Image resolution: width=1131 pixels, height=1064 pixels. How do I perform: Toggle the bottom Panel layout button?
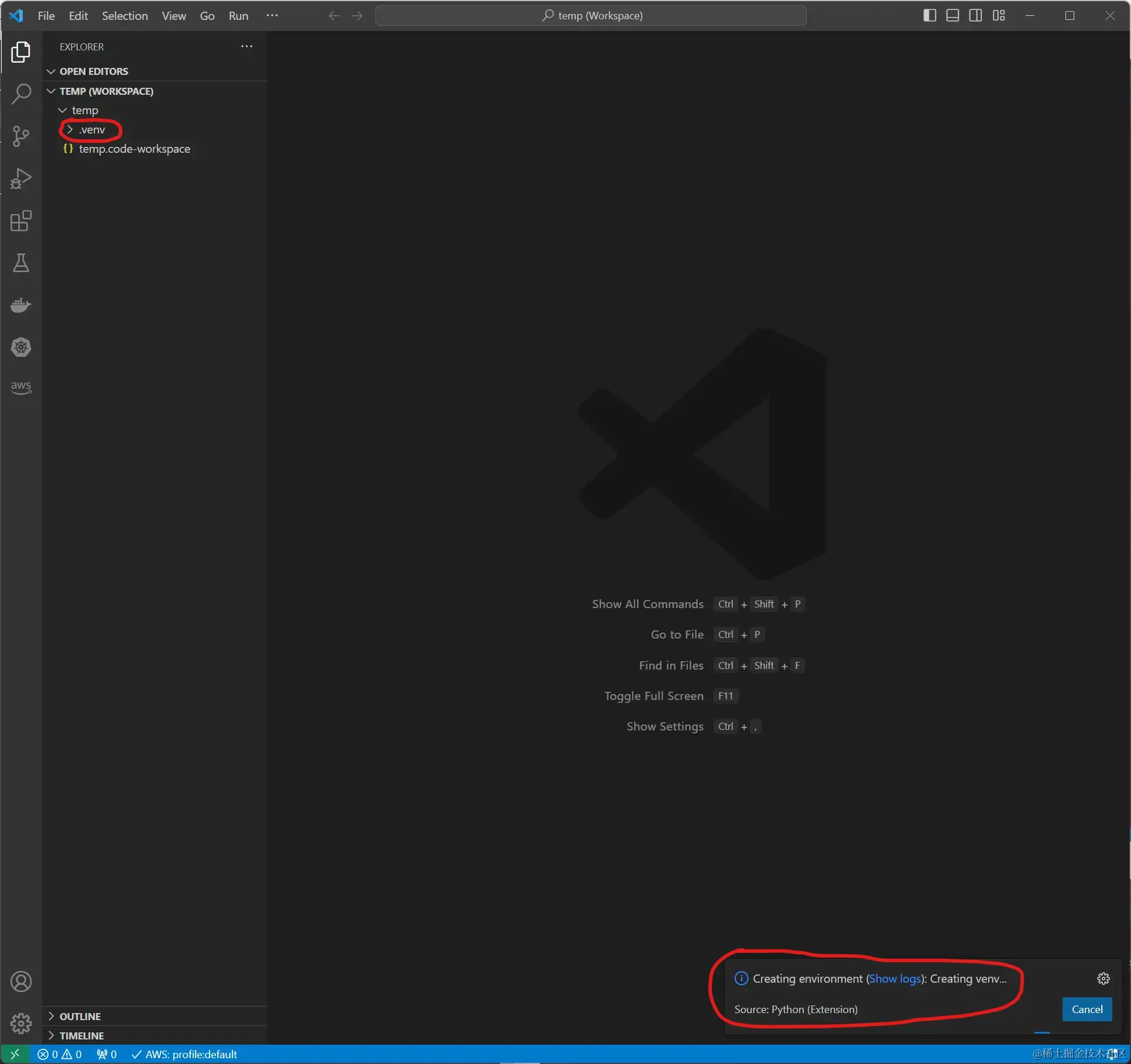pos(952,15)
